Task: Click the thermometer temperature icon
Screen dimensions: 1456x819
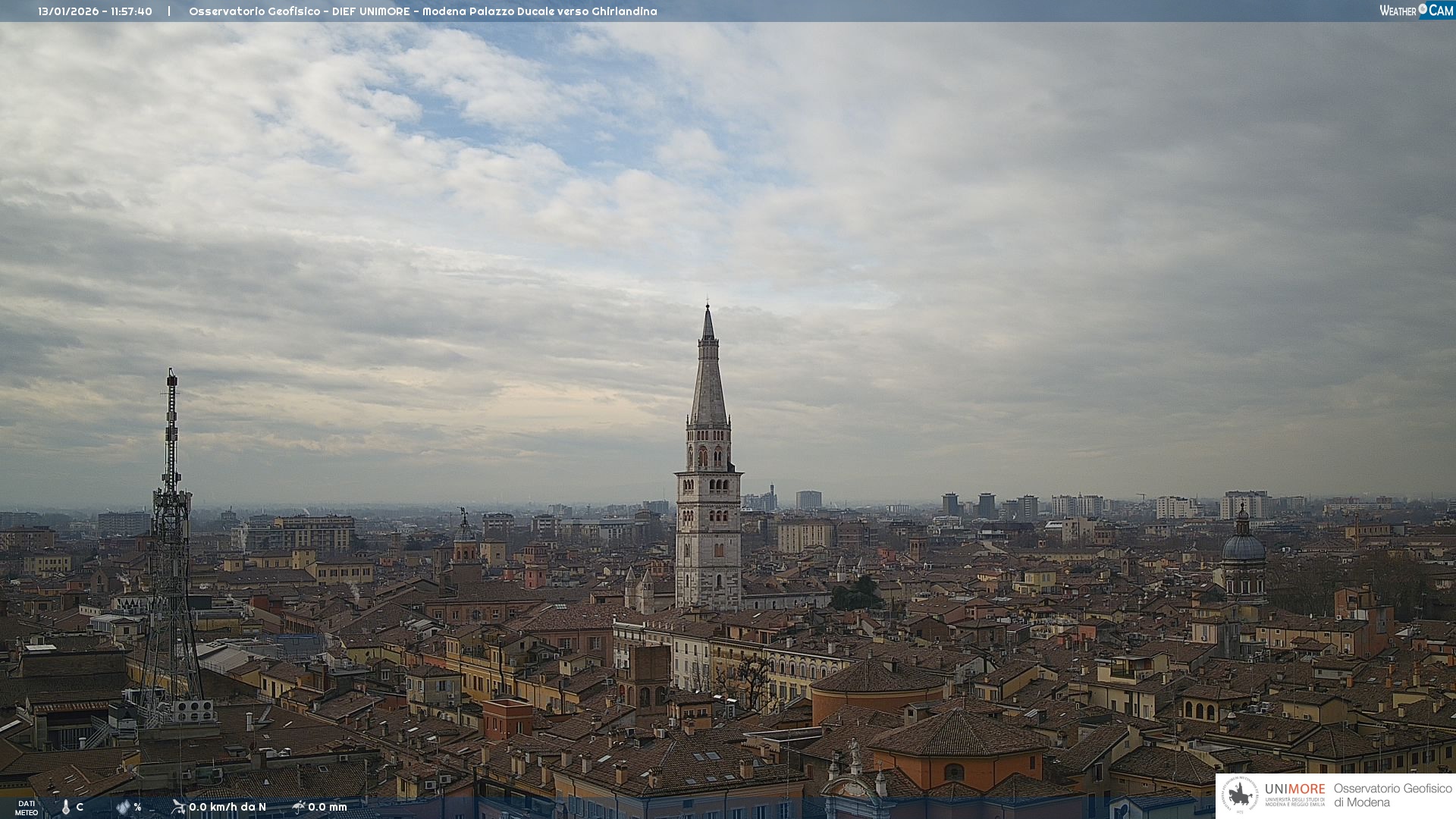Action: pyautogui.click(x=65, y=807)
